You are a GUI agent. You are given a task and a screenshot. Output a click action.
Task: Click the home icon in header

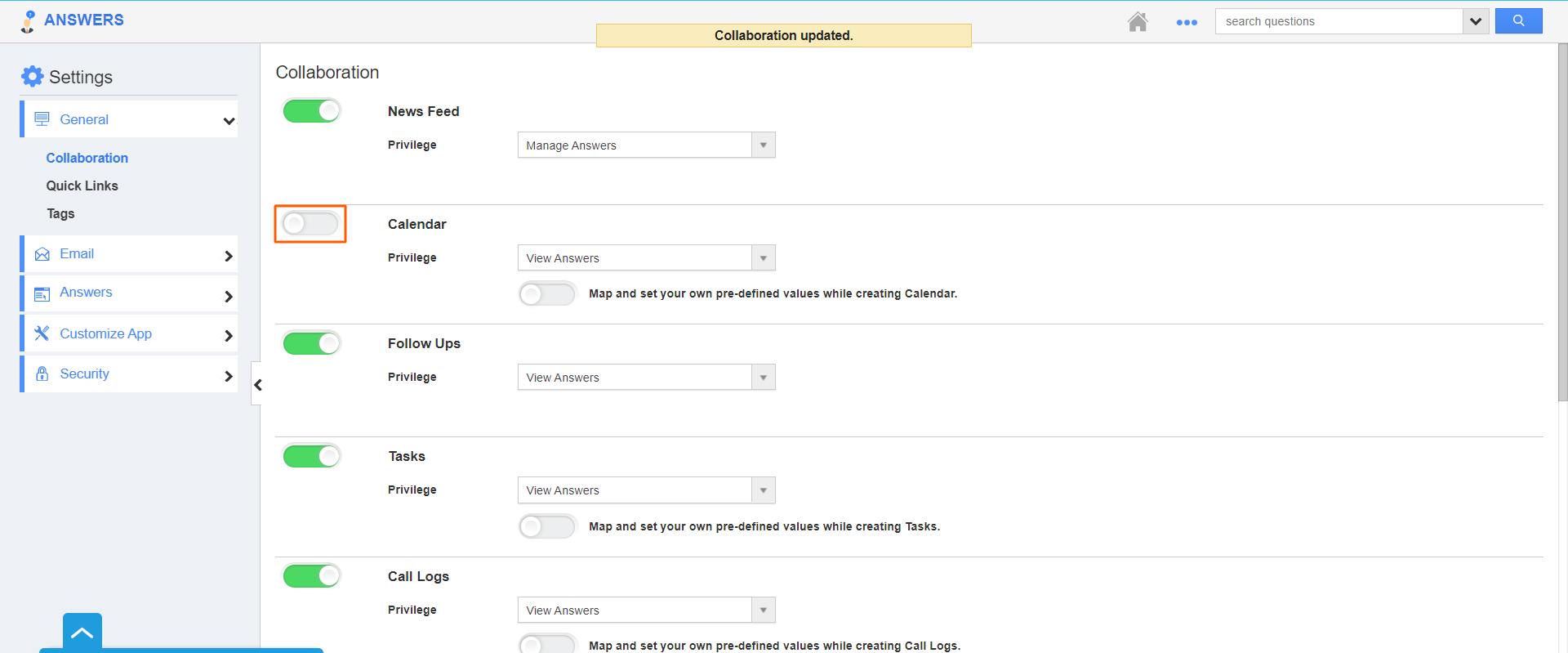[x=1138, y=22]
